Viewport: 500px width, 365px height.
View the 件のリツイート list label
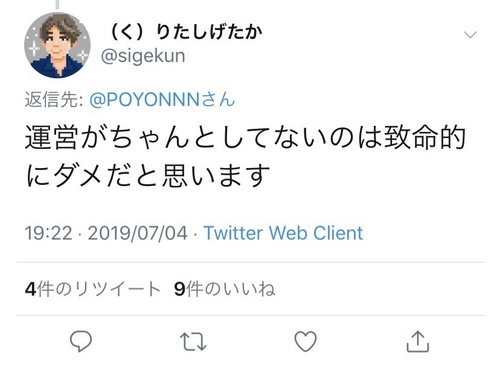[99, 289]
